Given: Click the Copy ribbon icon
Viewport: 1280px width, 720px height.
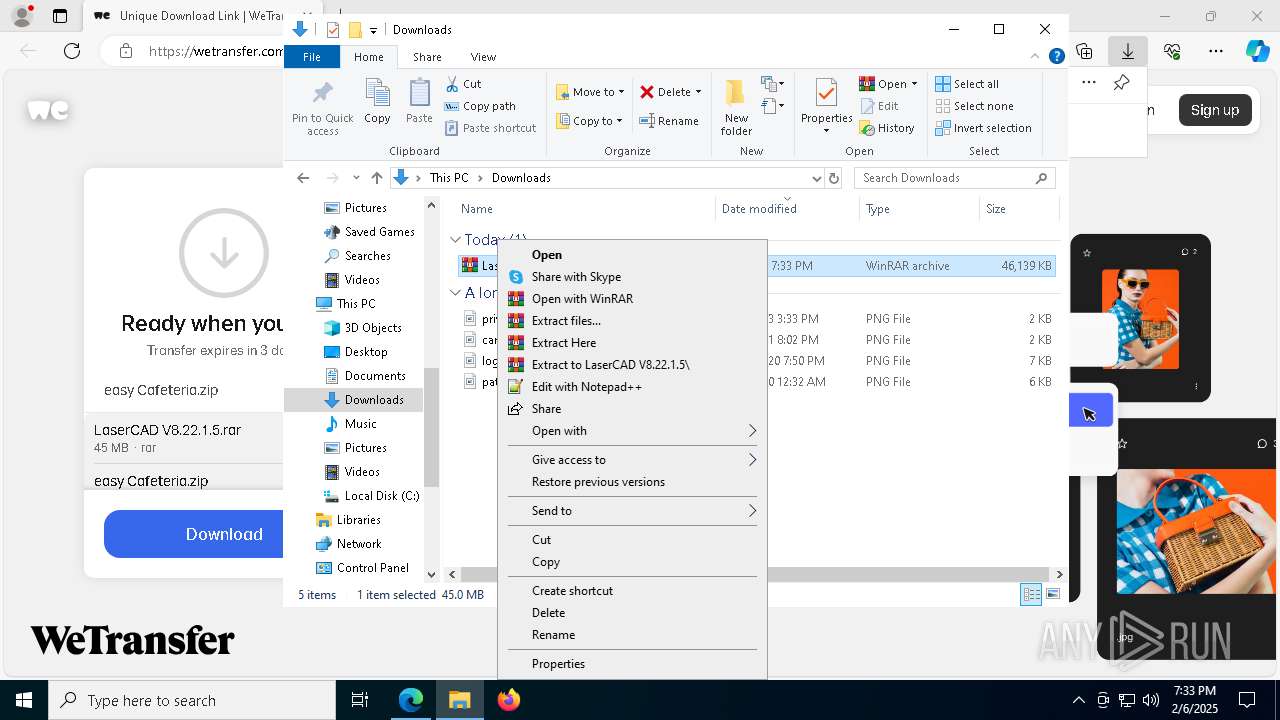Looking at the screenshot, I should [377, 94].
